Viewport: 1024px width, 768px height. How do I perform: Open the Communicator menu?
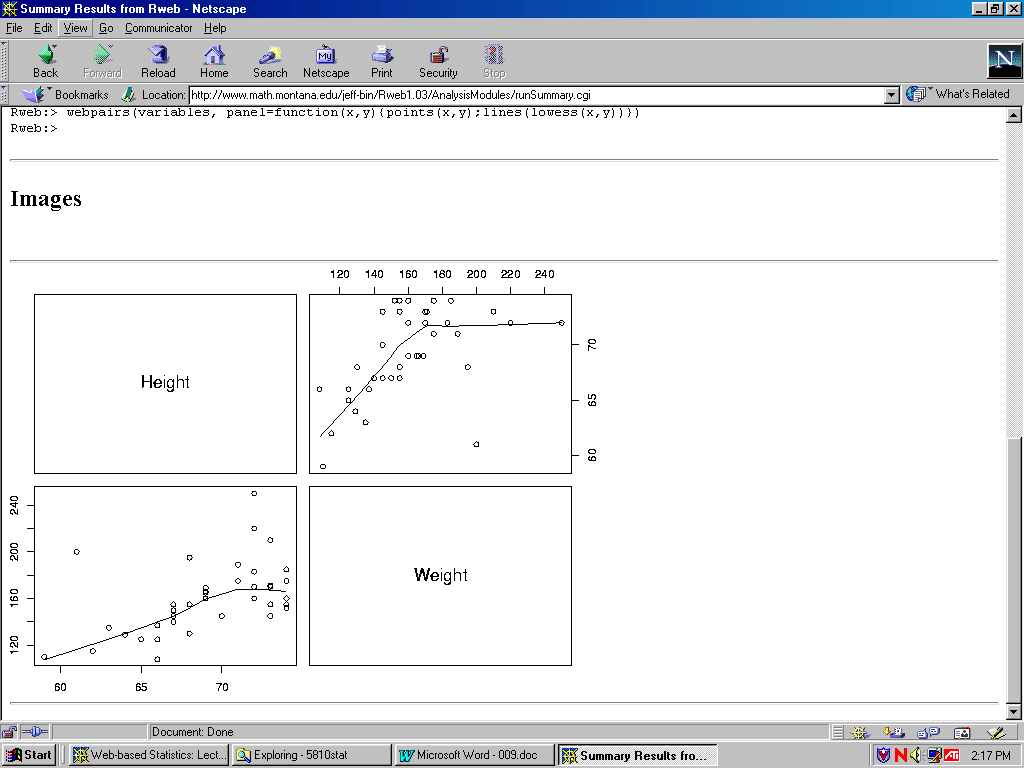[x=158, y=28]
